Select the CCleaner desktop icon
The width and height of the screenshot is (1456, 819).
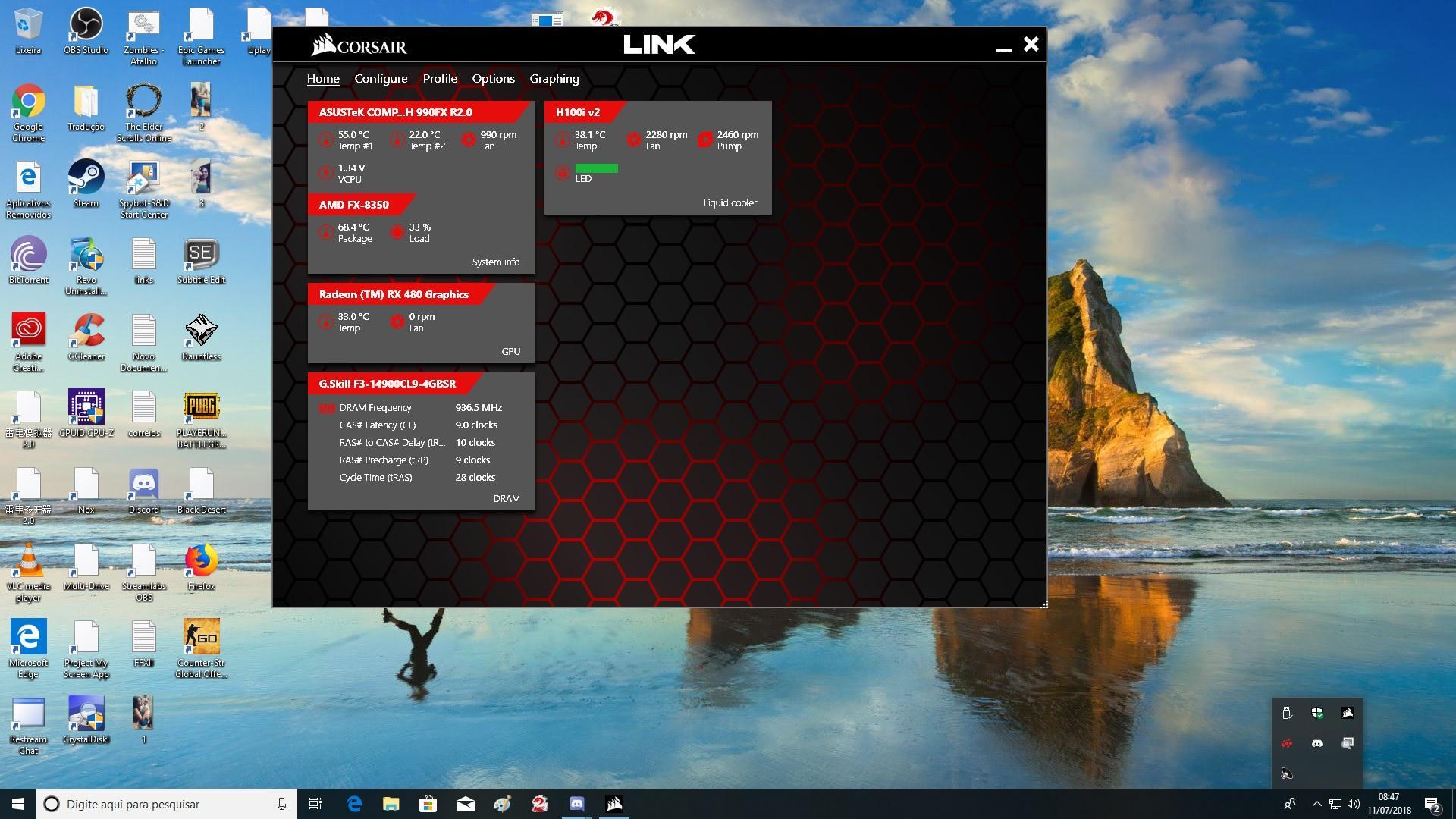86,337
